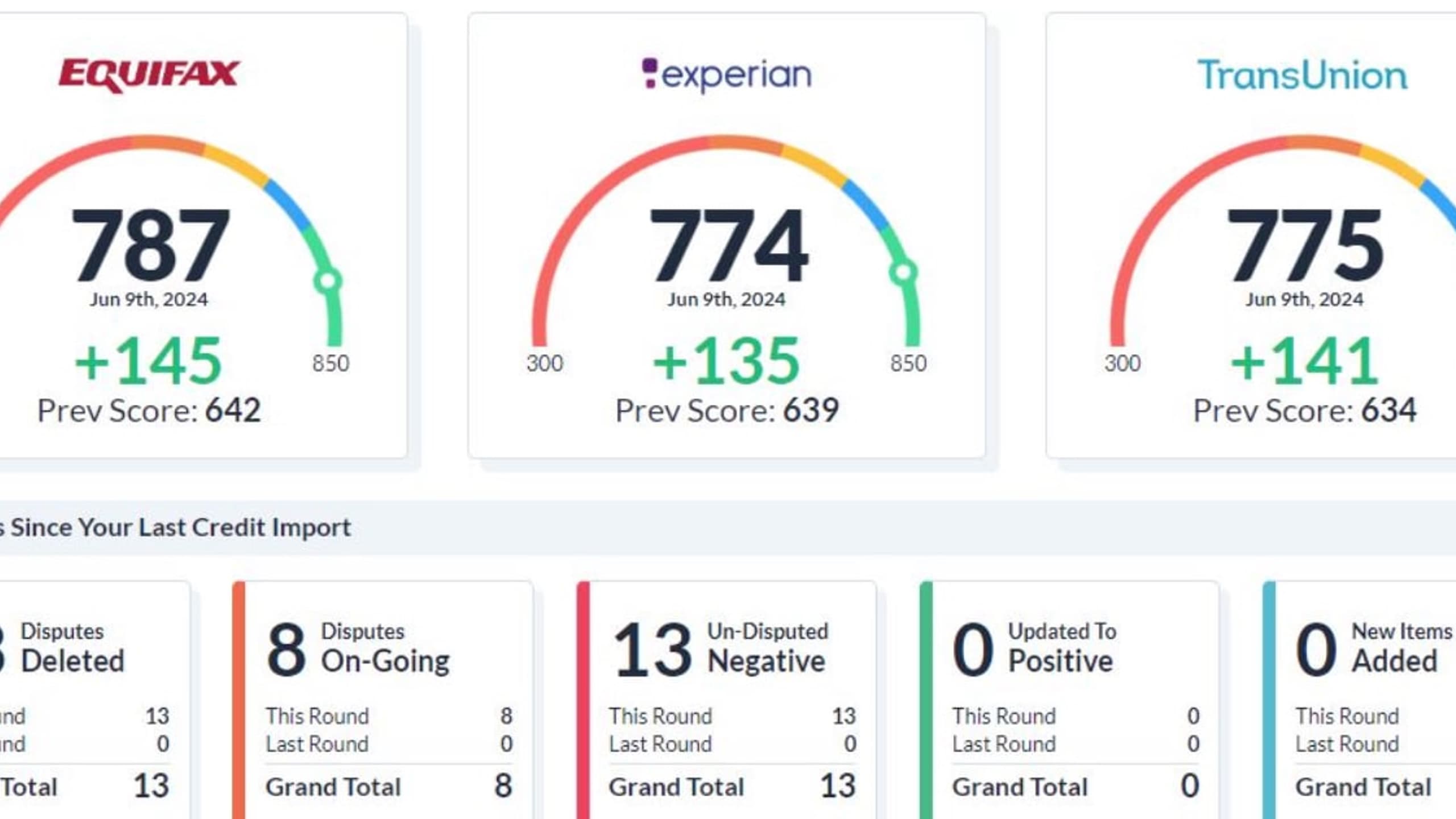Click the large 13 in Un-Disputed Negative
The height and width of the screenshot is (819, 1456).
652,649
